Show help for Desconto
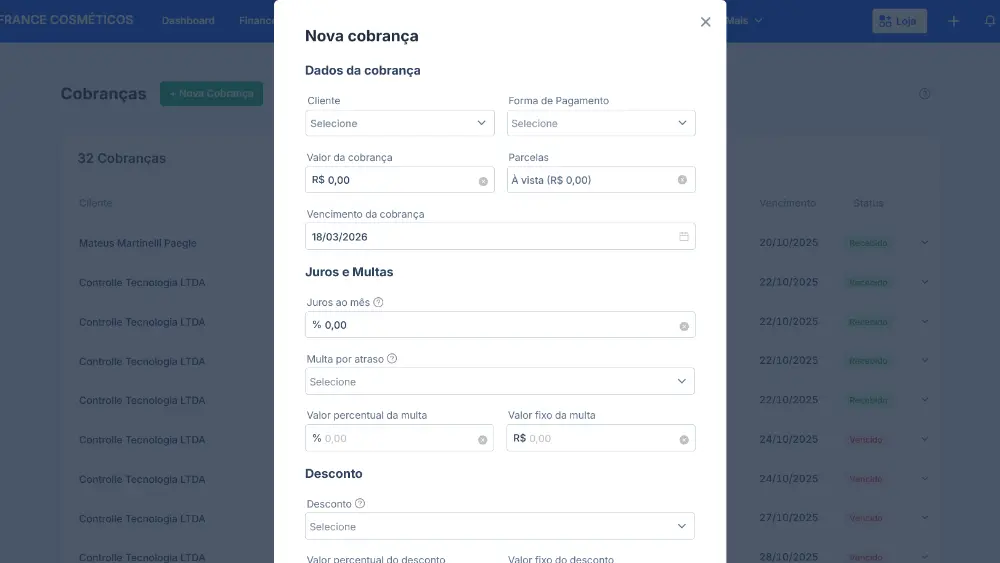This screenshot has height=563, width=1000. 360,504
